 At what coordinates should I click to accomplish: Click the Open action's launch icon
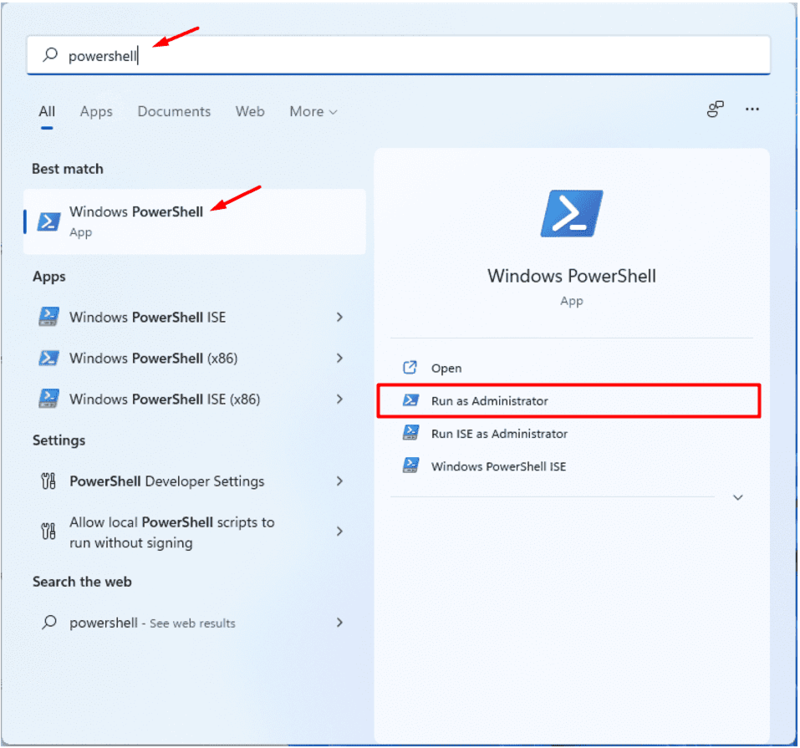click(x=410, y=367)
